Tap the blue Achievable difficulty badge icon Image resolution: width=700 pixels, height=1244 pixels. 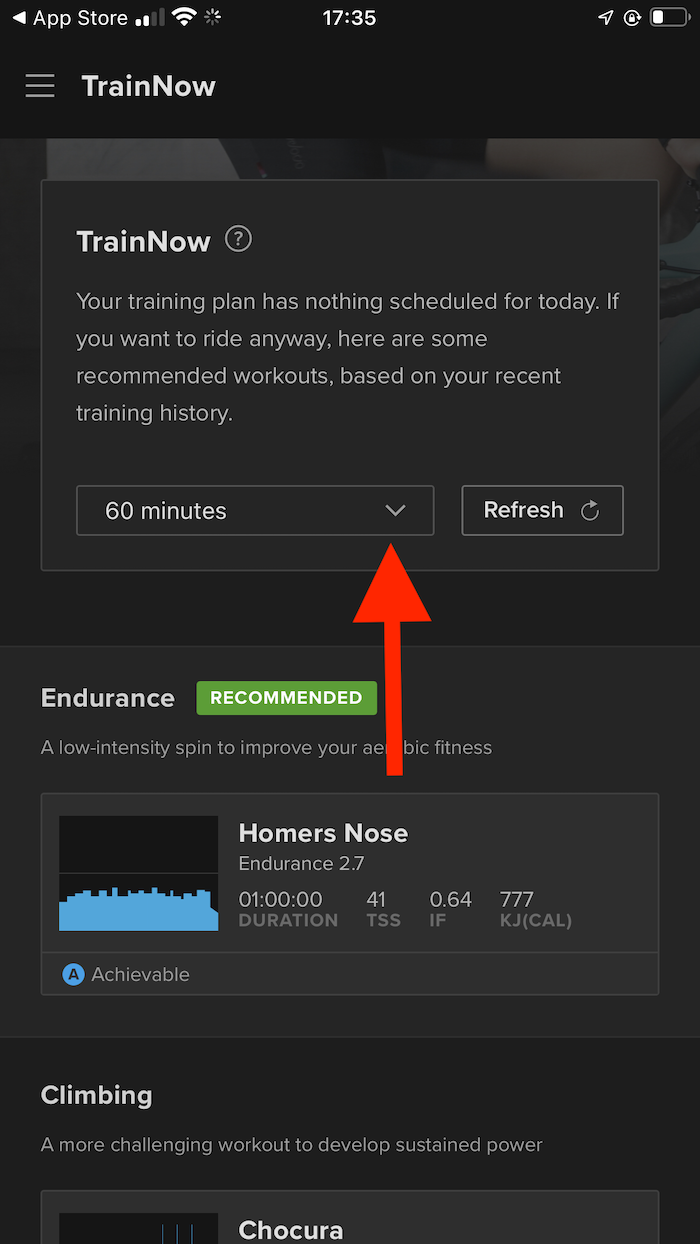(73, 974)
